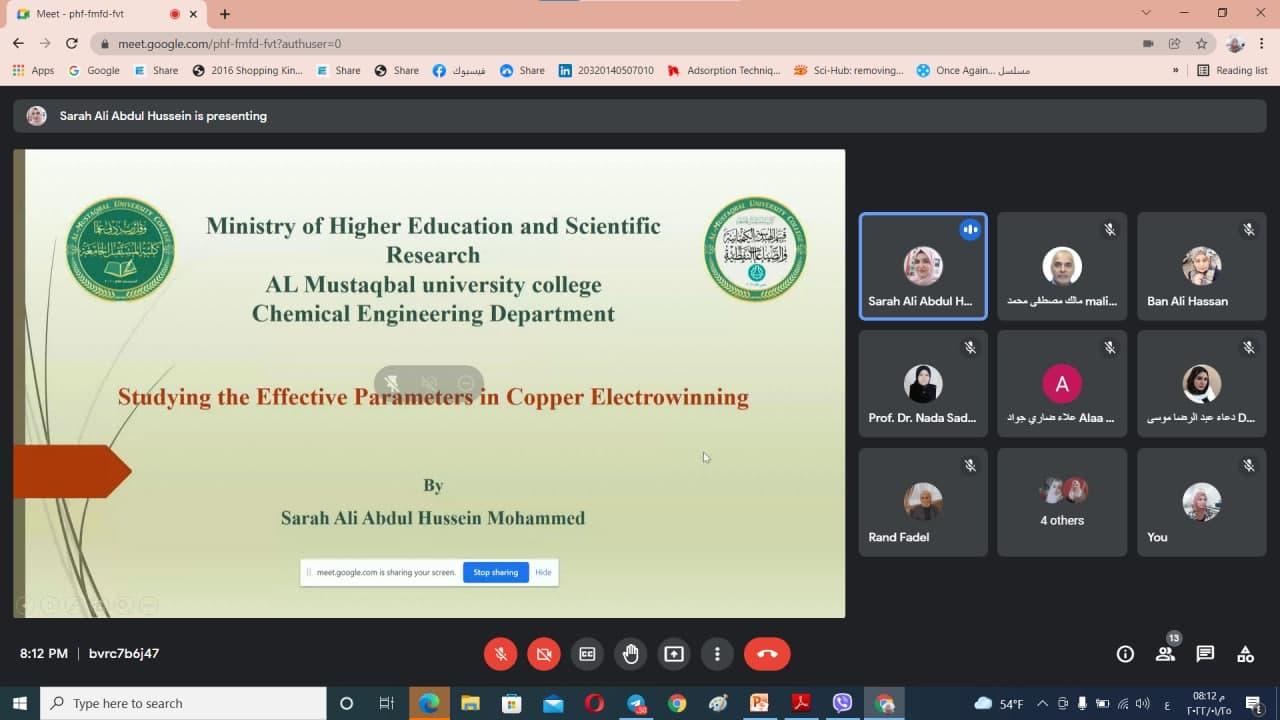The height and width of the screenshot is (720, 1280).
Task: Open Windows Start menu
Action: pyautogui.click(x=19, y=703)
